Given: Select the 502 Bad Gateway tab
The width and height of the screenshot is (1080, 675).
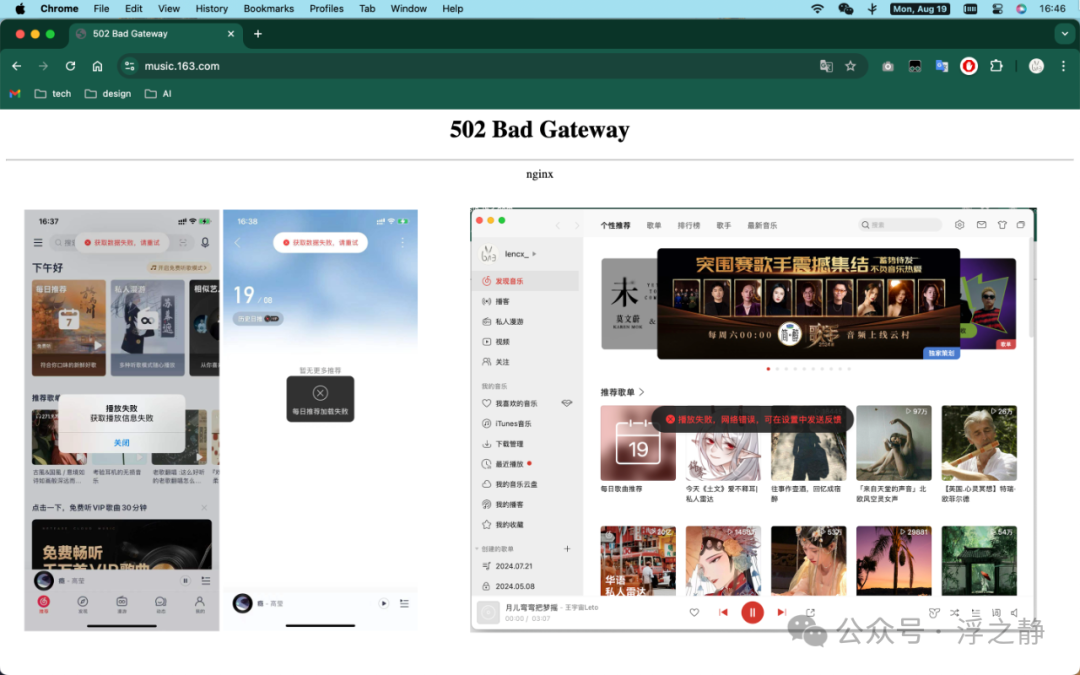Looking at the screenshot, I should (156, 34).
